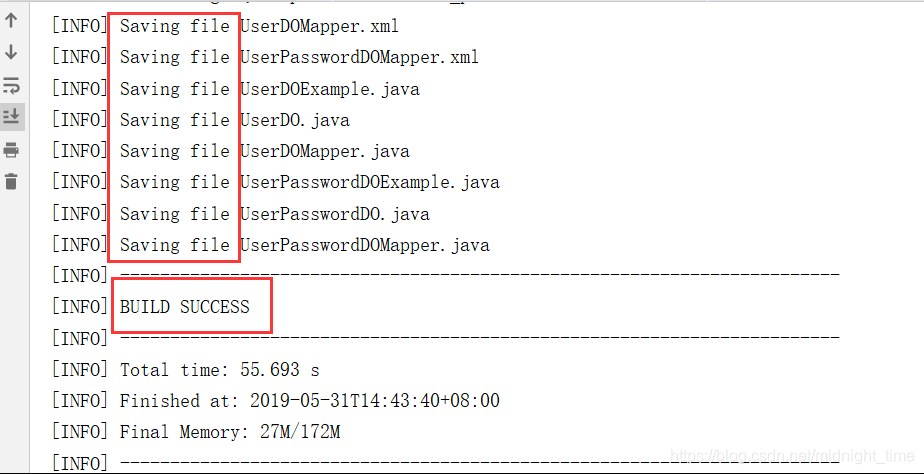Click the blog.csdn.net watermark URL
This screenshot has height=474, width=924.
[x=793, y=456]
